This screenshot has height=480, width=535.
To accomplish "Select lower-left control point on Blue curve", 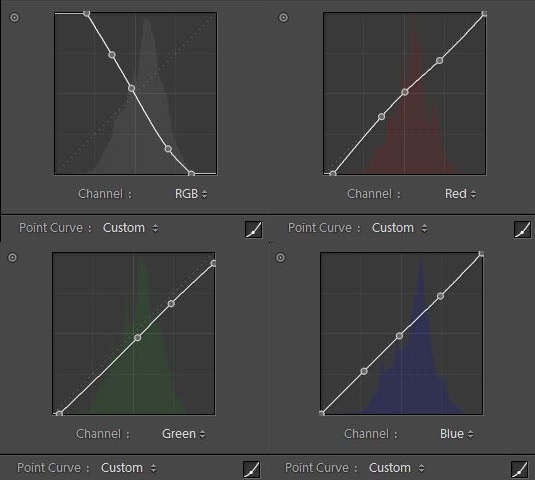I will (364, 371).
